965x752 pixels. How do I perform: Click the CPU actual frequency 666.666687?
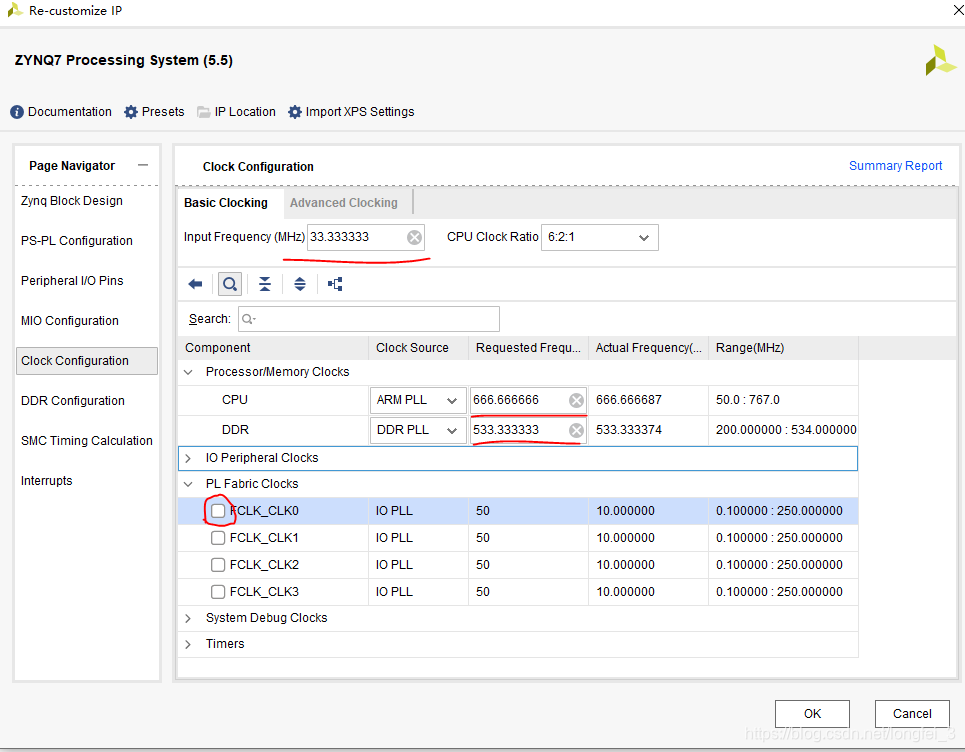628,401
